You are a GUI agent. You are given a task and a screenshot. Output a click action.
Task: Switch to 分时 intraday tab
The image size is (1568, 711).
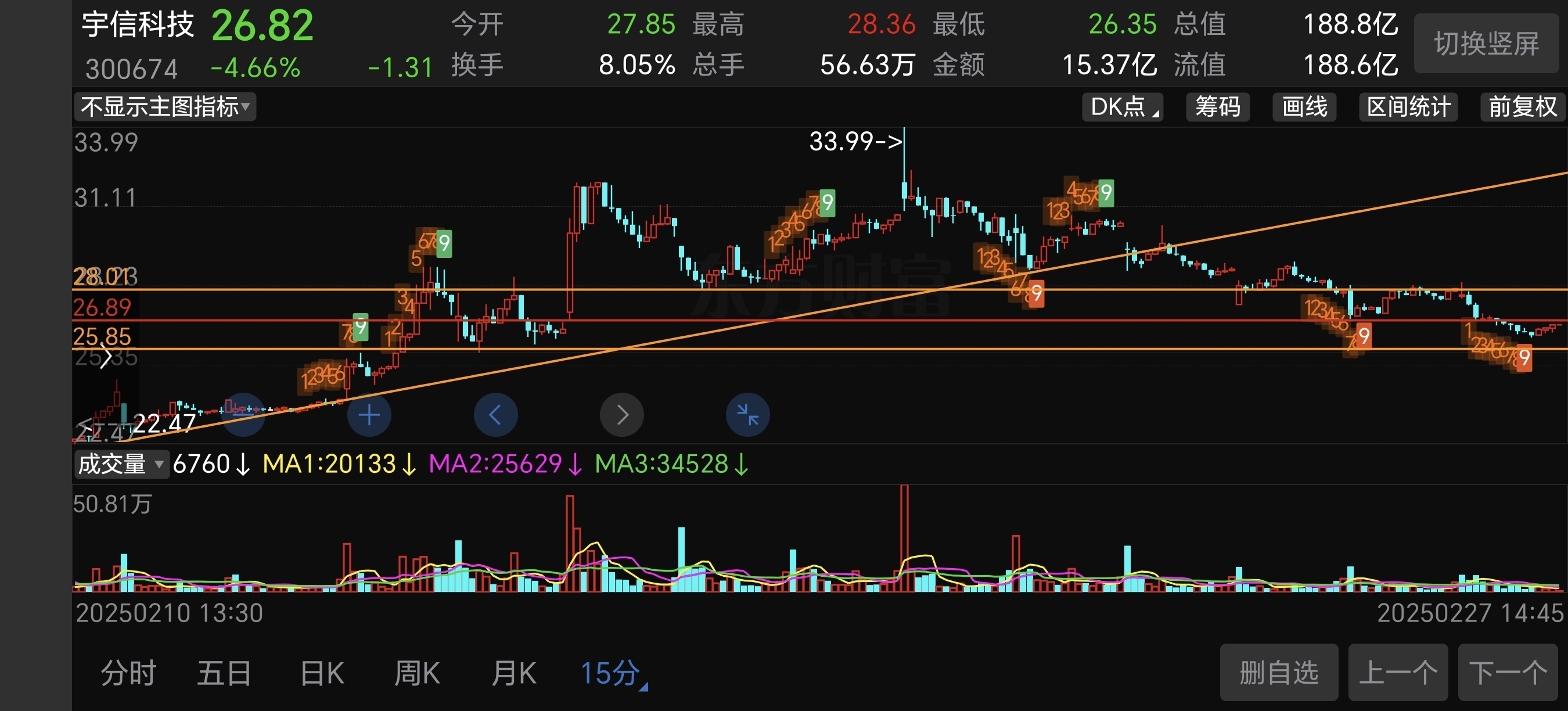pyautogui.click(x=128, y=673)
